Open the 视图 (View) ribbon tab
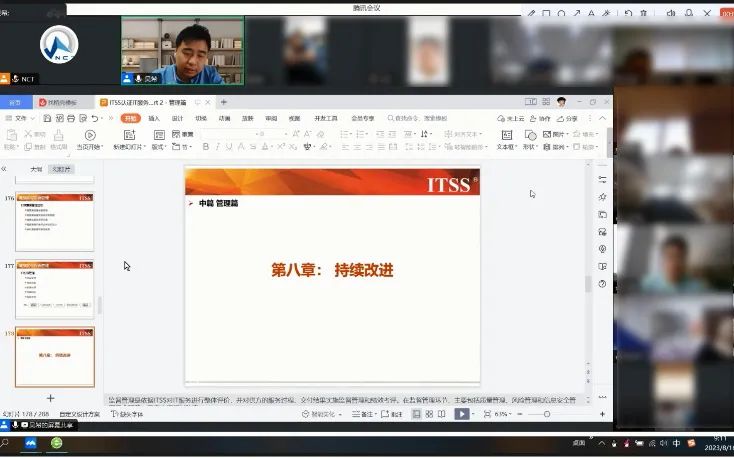 click(x=294, y=118)
